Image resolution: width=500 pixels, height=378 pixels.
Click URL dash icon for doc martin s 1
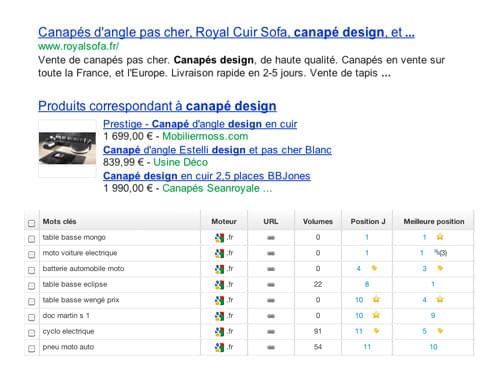pyautogui.click(x=271, y=316)
